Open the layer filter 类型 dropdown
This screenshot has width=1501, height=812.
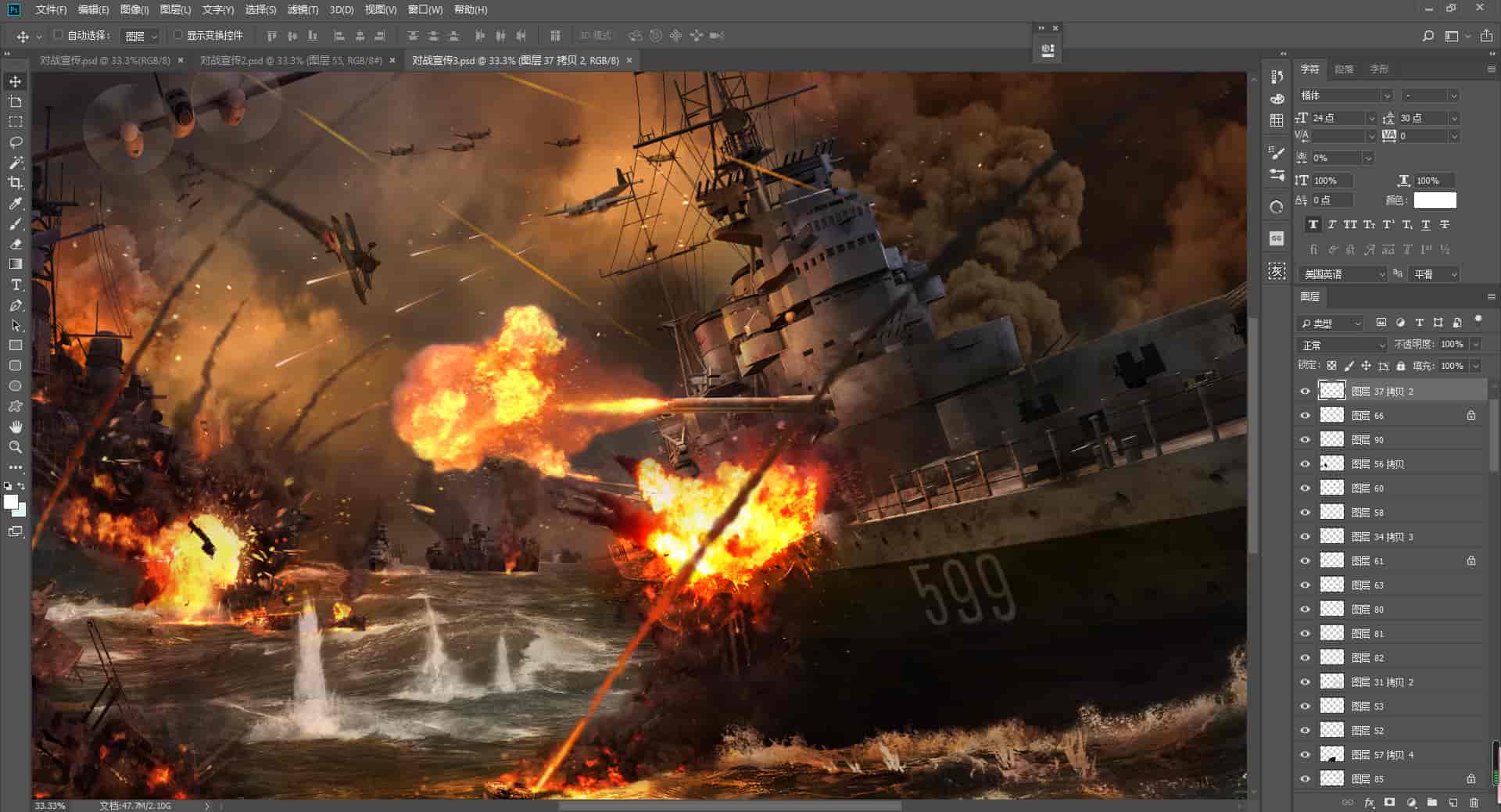point(1331,324)
